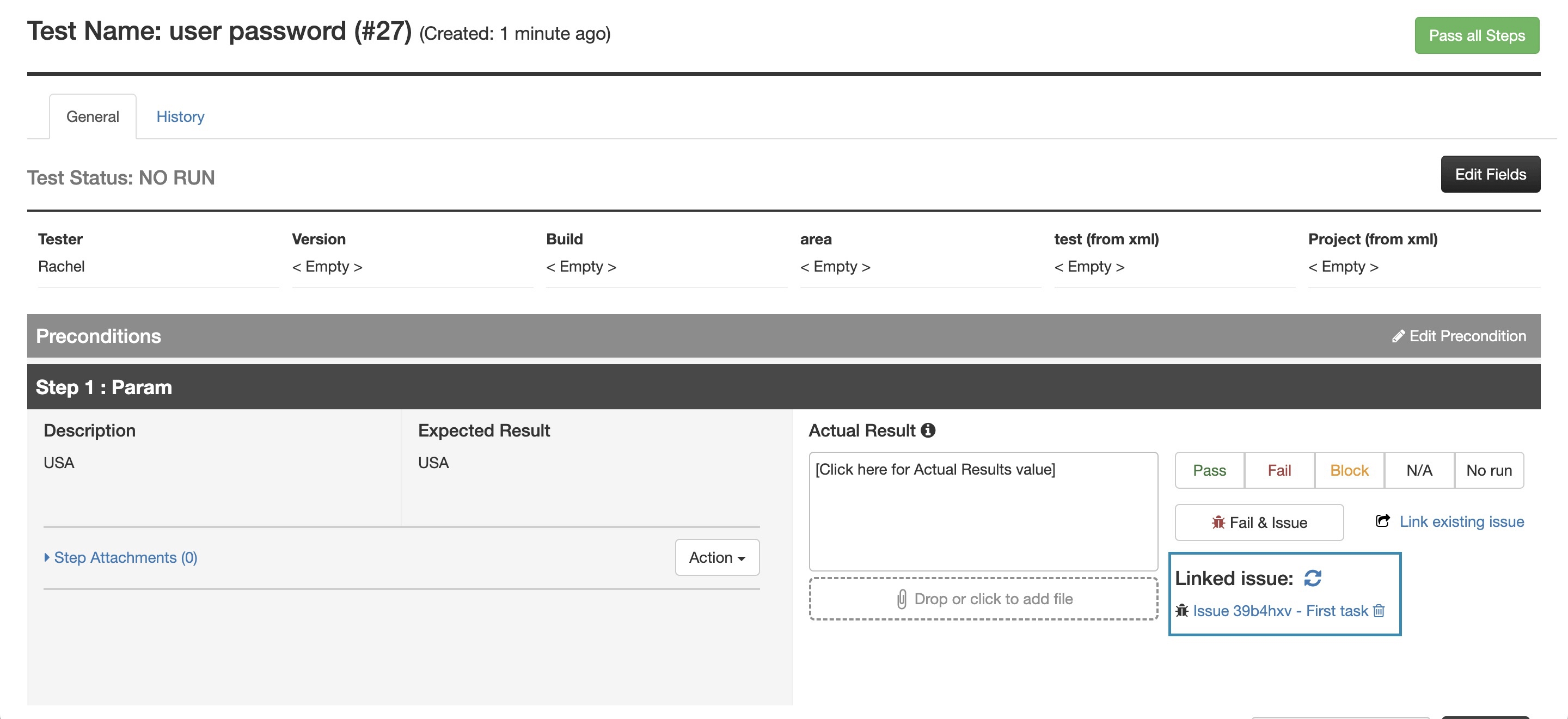Image resolution: width=1568 pixels, height=719 pixels.
Task: Set step status to N/A
Action: (1419, 470)
